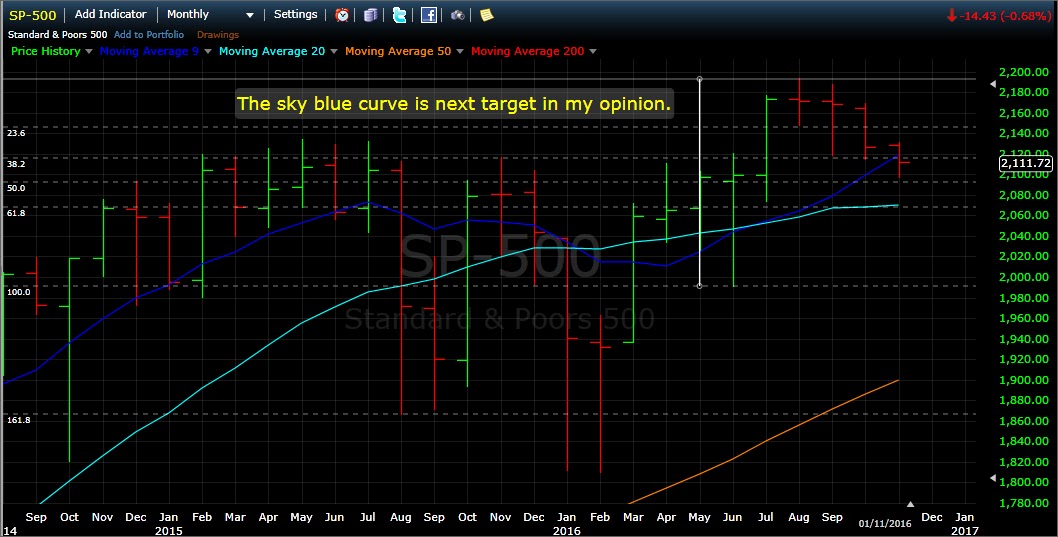Click the Drawings link

pos(218,34)
